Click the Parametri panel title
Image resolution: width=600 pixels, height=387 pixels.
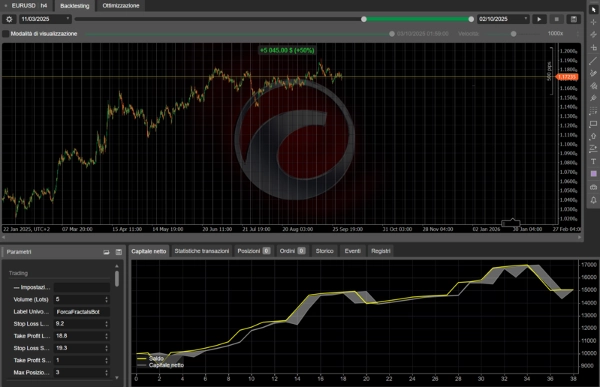coord(19,252)
